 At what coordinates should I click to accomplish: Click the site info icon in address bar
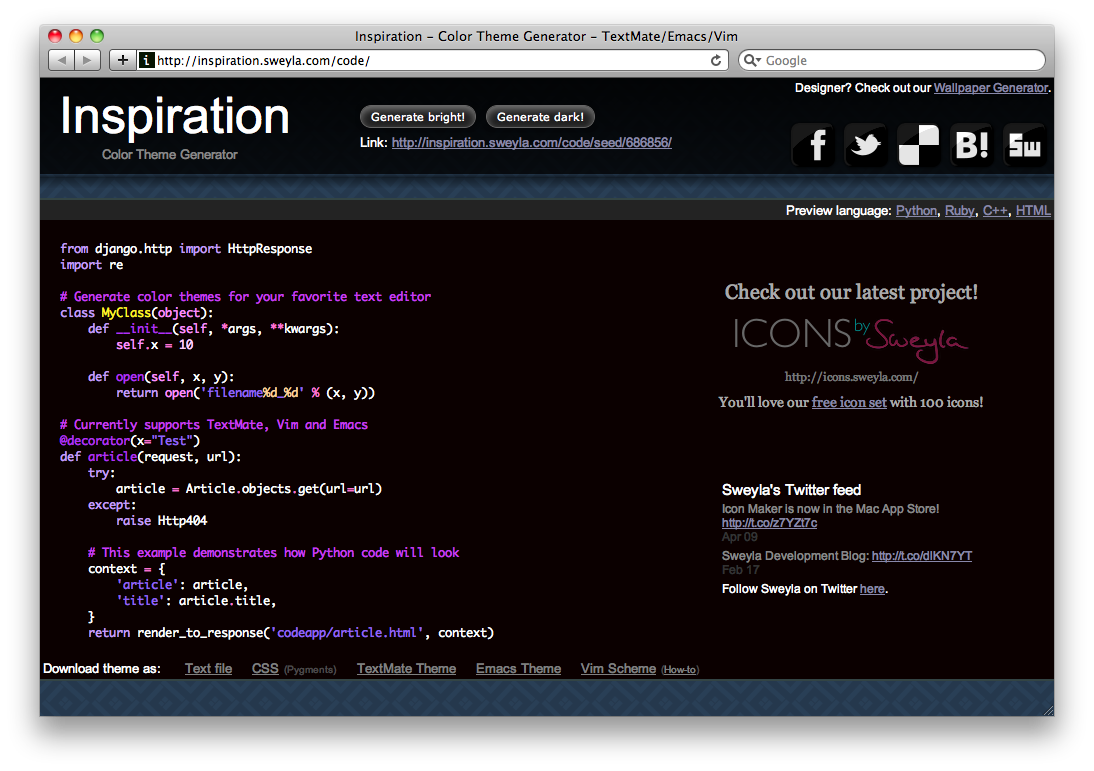(146, 60)
